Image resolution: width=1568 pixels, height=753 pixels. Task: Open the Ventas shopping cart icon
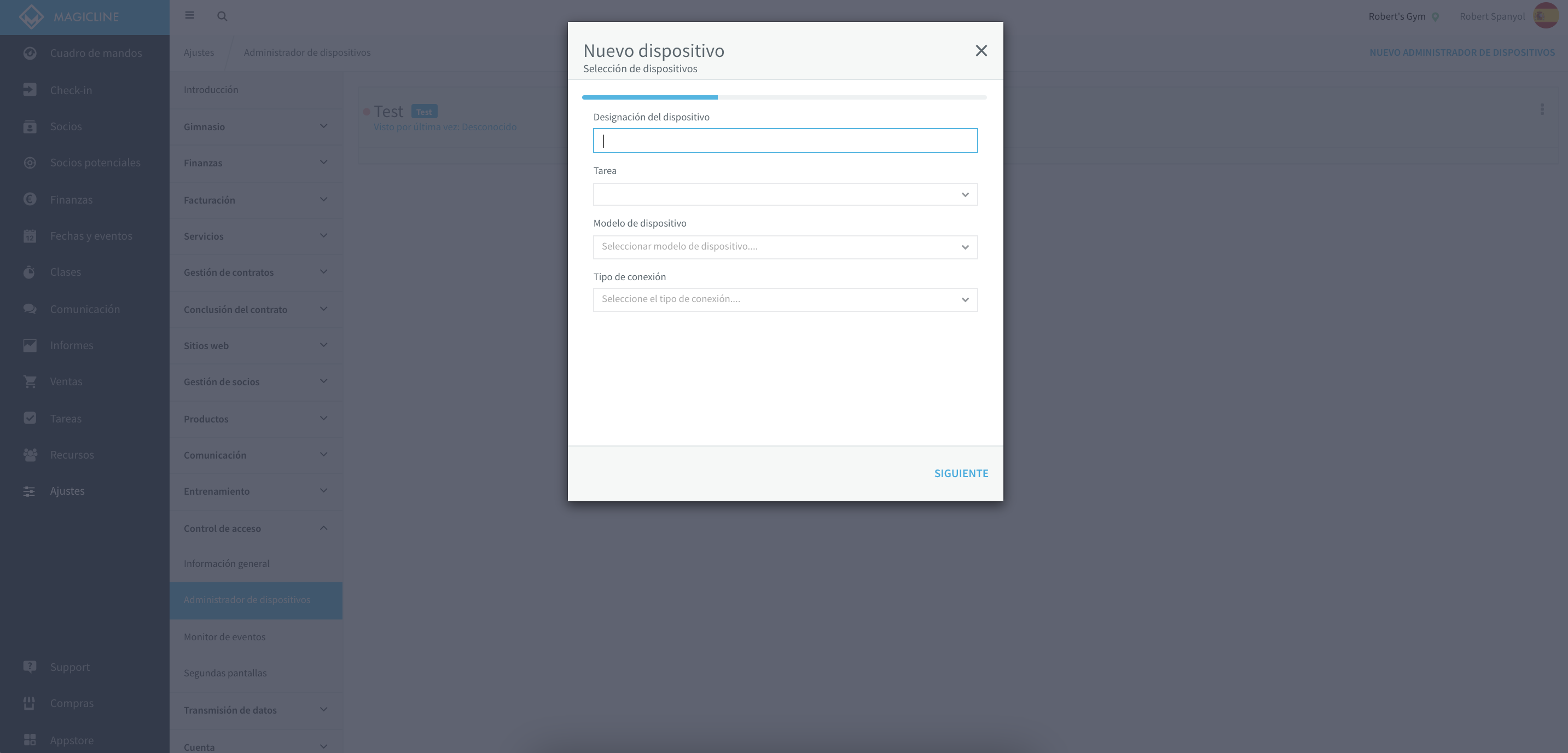click(x=30, y=381)
